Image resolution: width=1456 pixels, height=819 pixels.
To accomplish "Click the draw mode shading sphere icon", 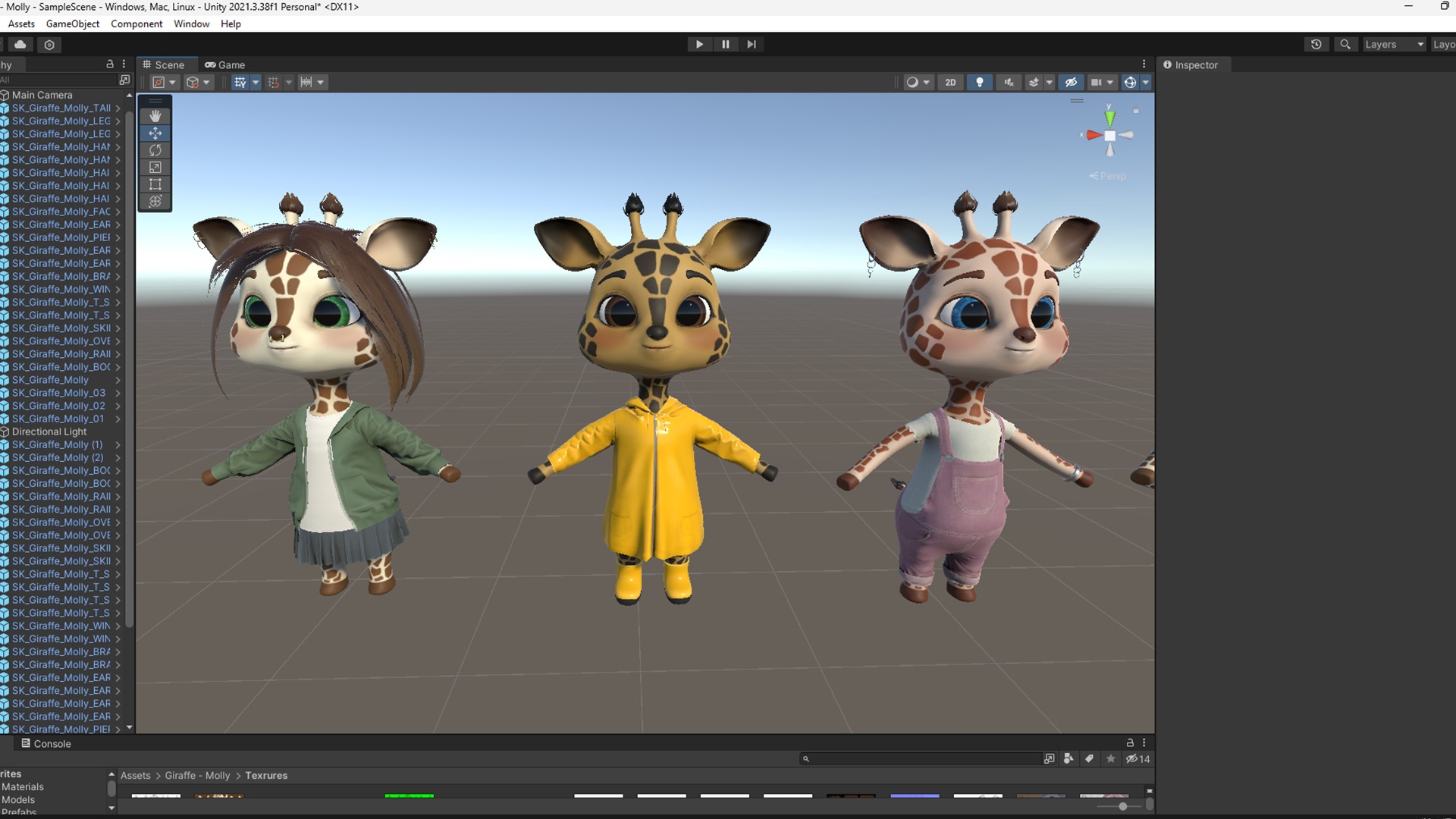I will click(x=918, y=82).
